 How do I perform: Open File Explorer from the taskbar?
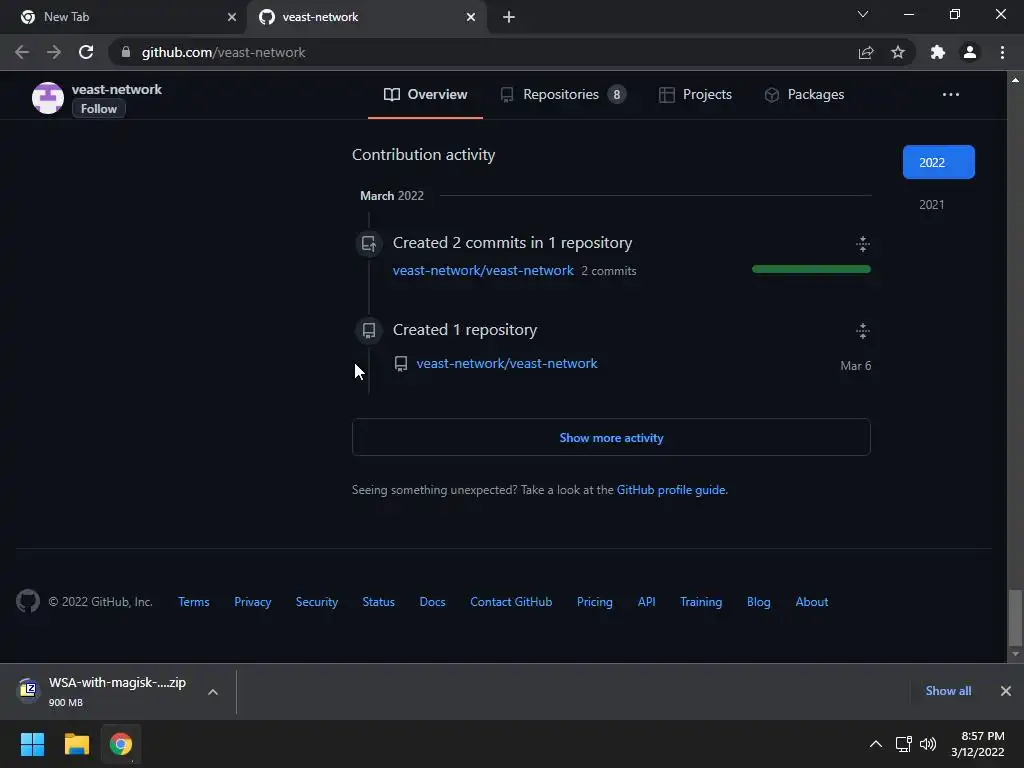click(76, 744)
